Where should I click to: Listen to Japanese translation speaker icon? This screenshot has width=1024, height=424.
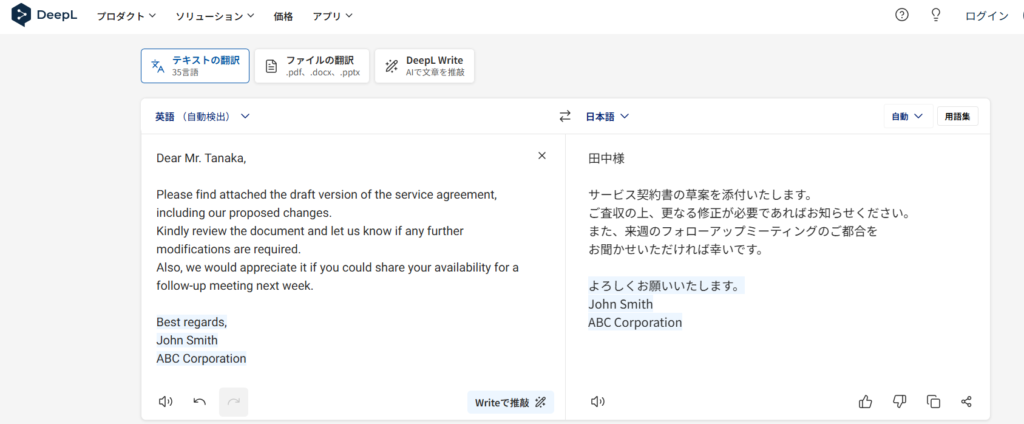click(x=598, y=402)
